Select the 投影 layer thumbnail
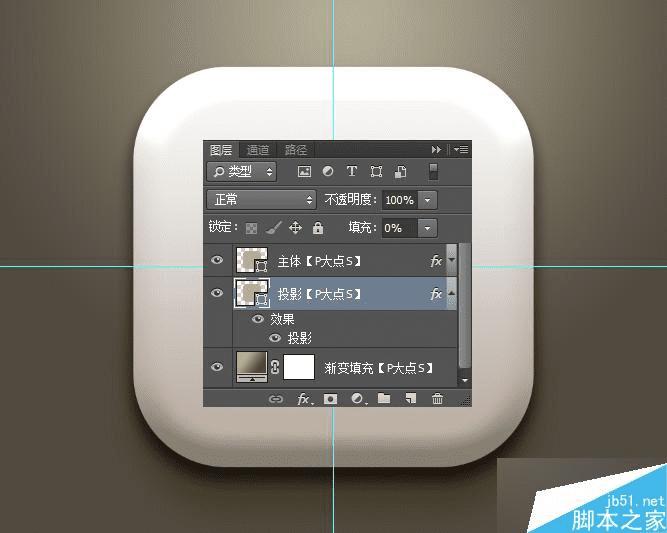This screenshot has width=667, height=533. [252, 293]
